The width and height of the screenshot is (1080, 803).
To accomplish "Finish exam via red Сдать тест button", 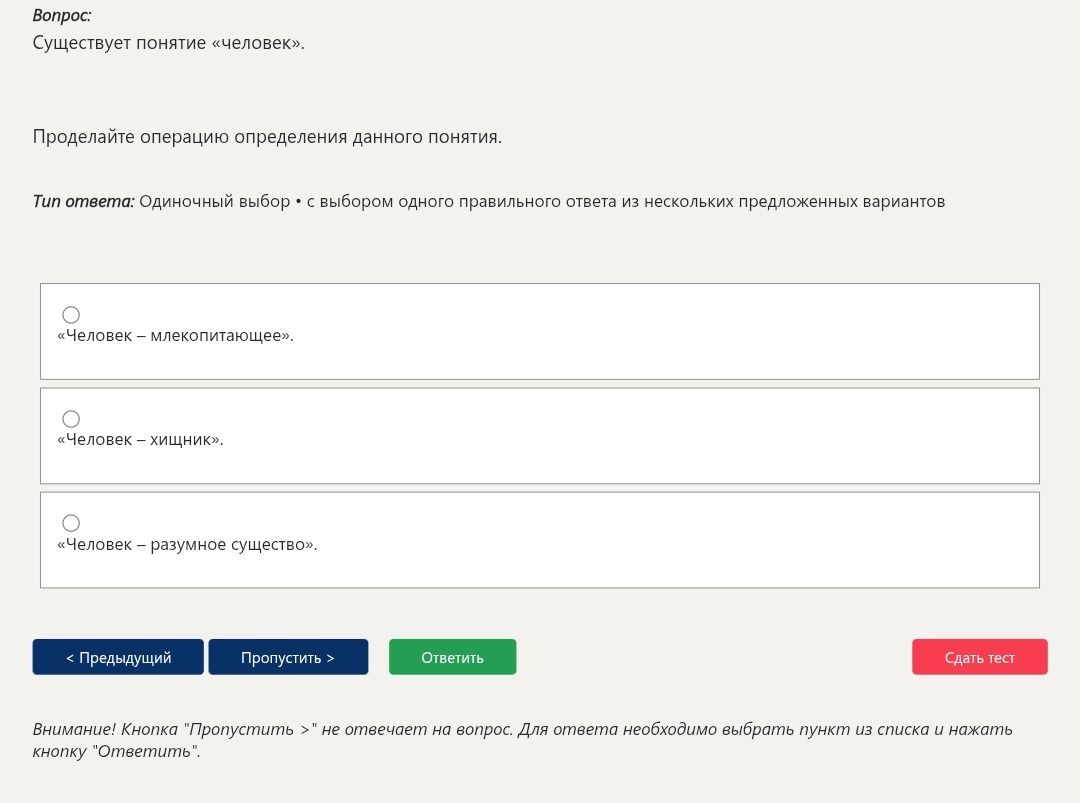I will tap(979, 657).
